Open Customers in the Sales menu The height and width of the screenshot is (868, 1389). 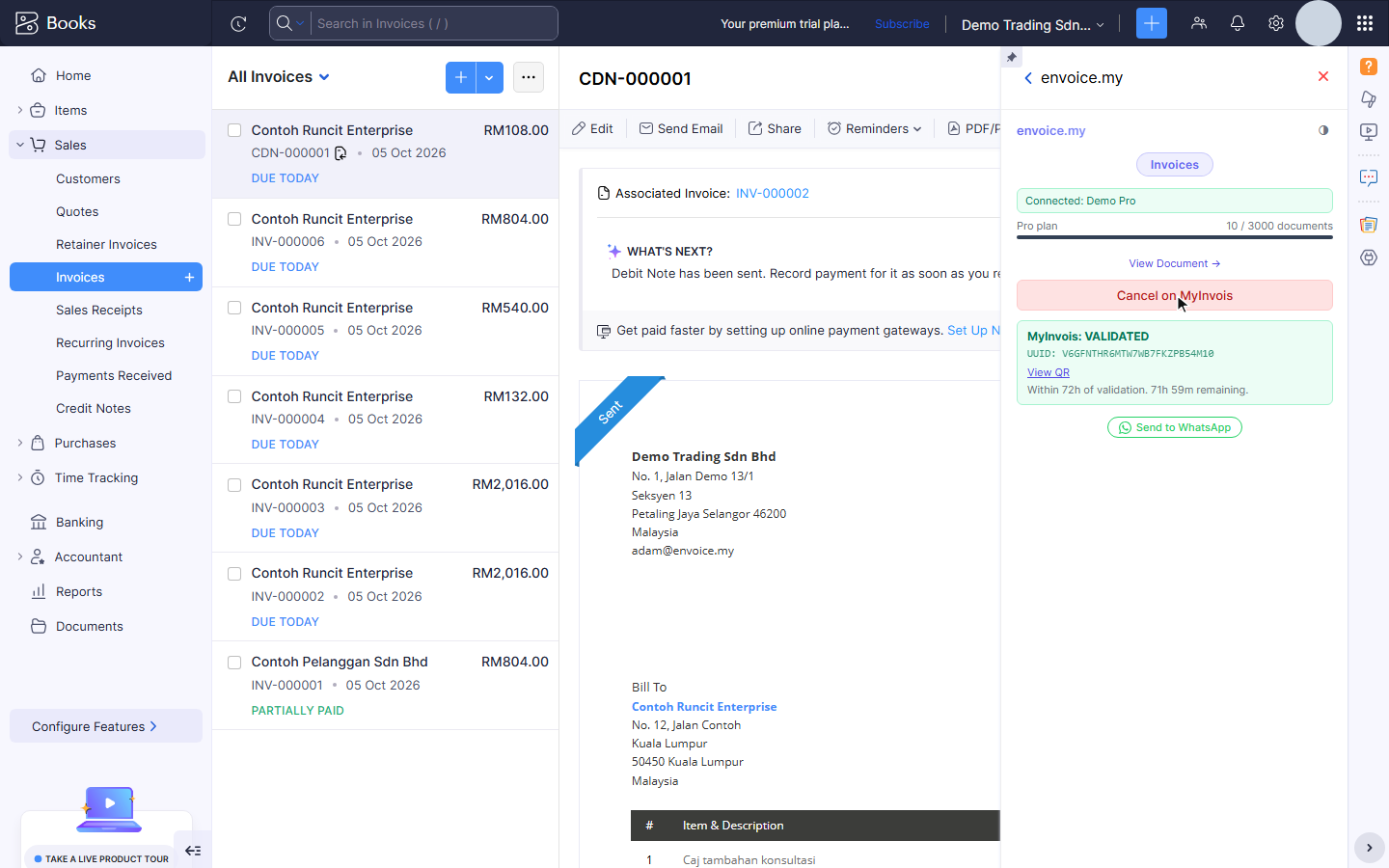88,178
